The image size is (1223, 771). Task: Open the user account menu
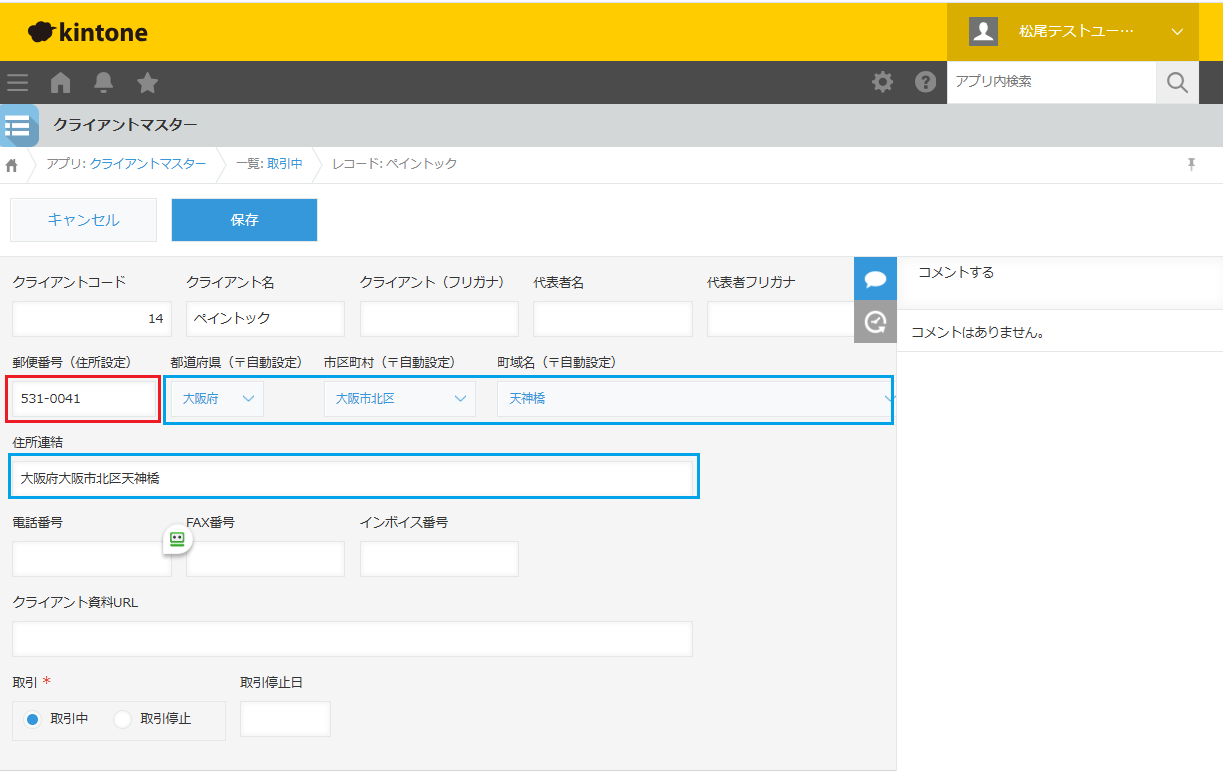click(x=1072, y=31)
